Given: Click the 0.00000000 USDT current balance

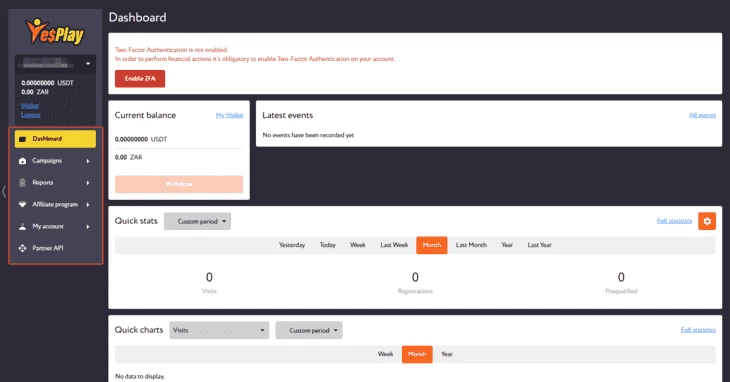Looking at the screenshot, I should point(141,139).
